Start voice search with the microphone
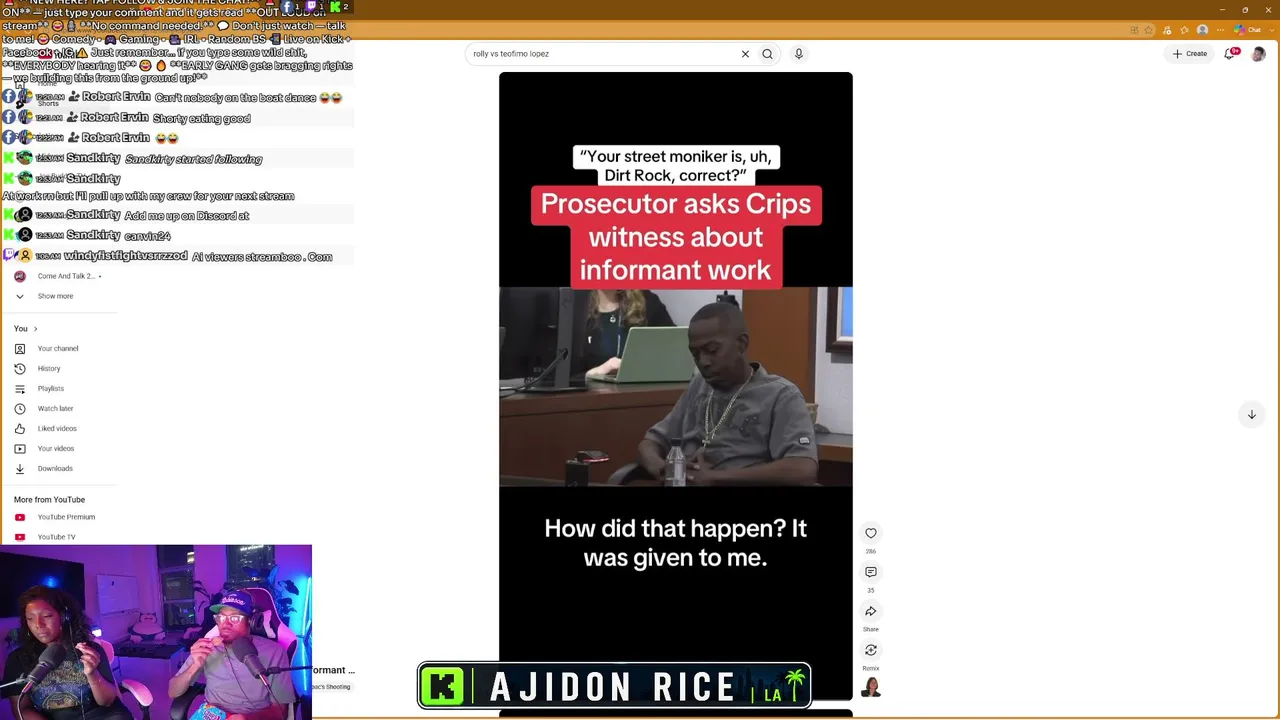Image resolution: width=1280 pixels, height=720 pixels. pos(799,54)
